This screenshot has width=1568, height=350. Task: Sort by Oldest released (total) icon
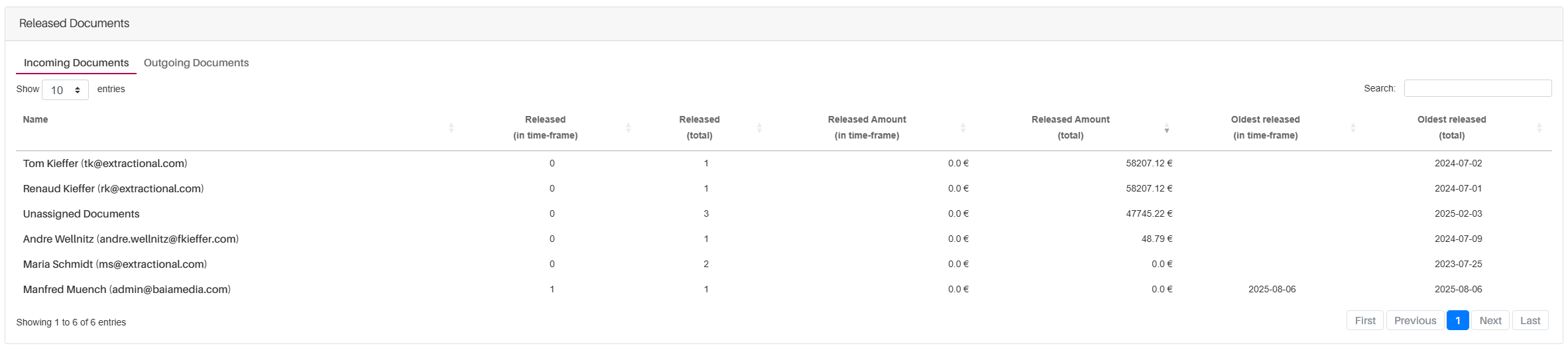click(1539, 128)
